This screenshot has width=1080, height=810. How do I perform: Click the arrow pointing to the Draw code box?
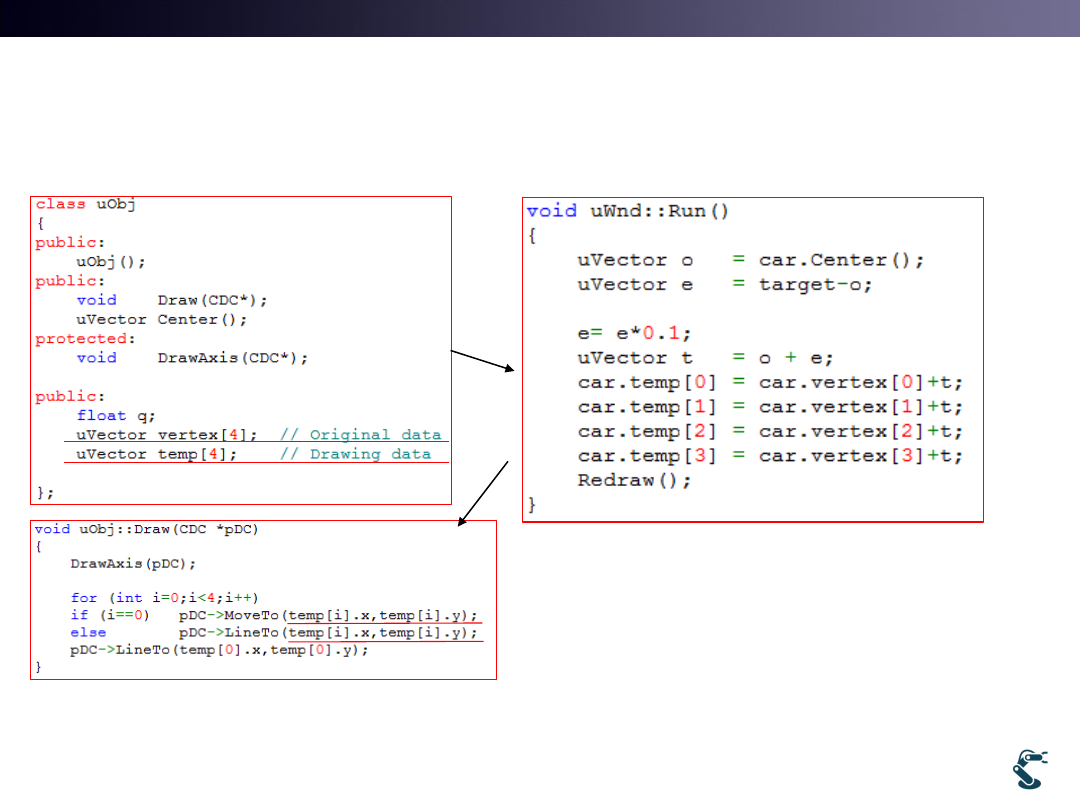pos(483,492)
